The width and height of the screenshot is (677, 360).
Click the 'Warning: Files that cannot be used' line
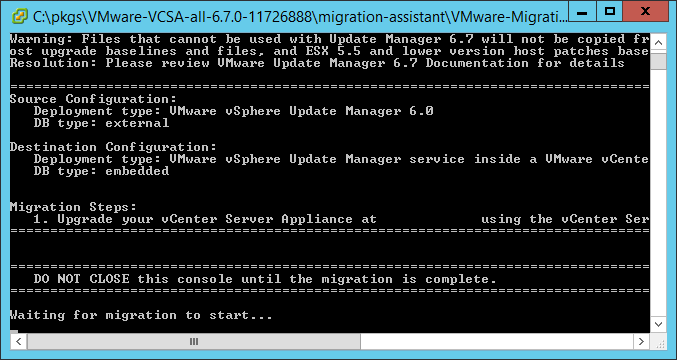click(329, 39)
